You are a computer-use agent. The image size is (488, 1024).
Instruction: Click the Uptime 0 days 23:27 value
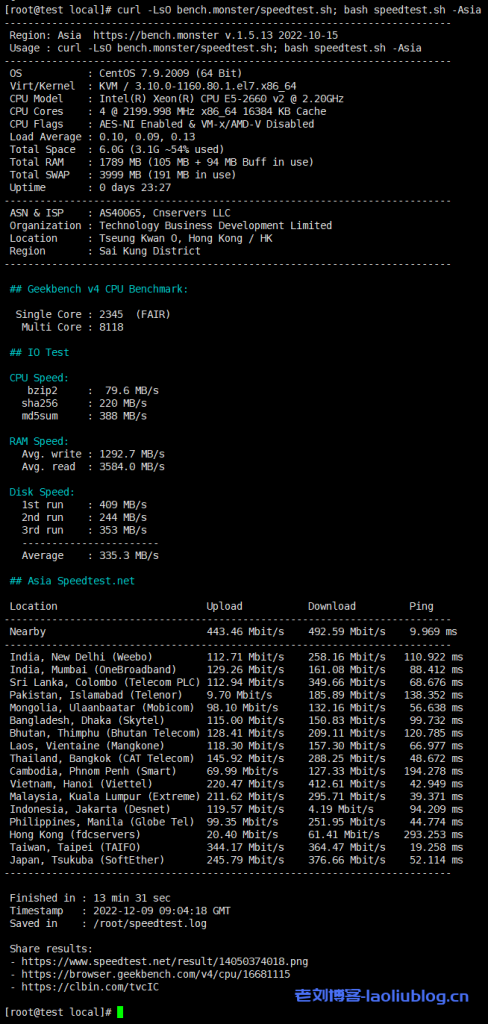[135, 187]
